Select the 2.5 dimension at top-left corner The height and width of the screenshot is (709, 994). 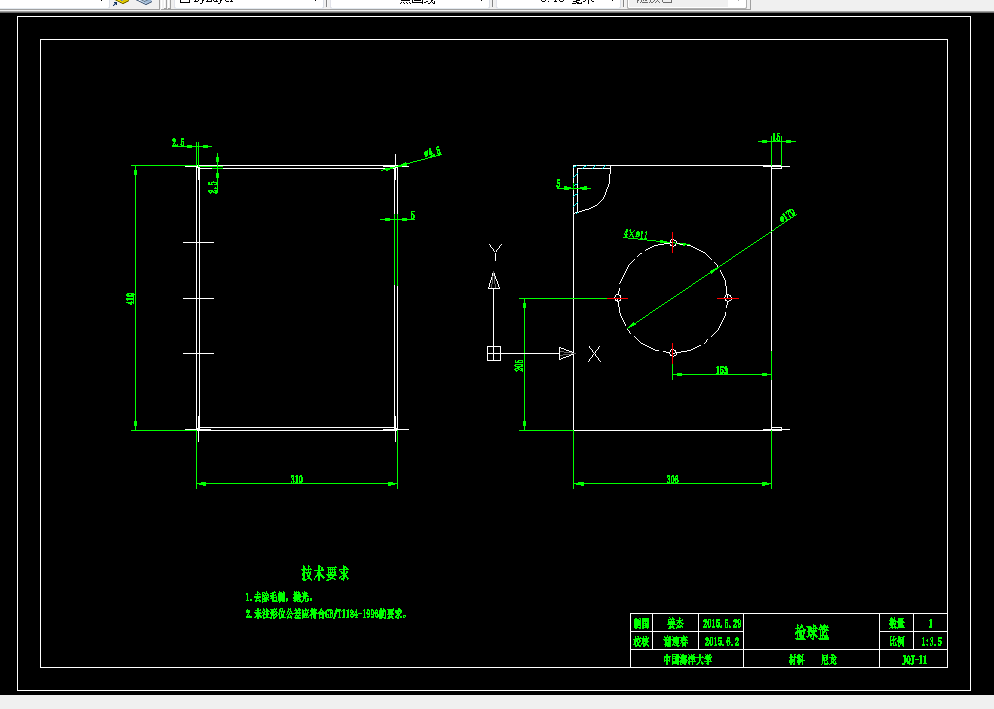[x=178, y=142]
